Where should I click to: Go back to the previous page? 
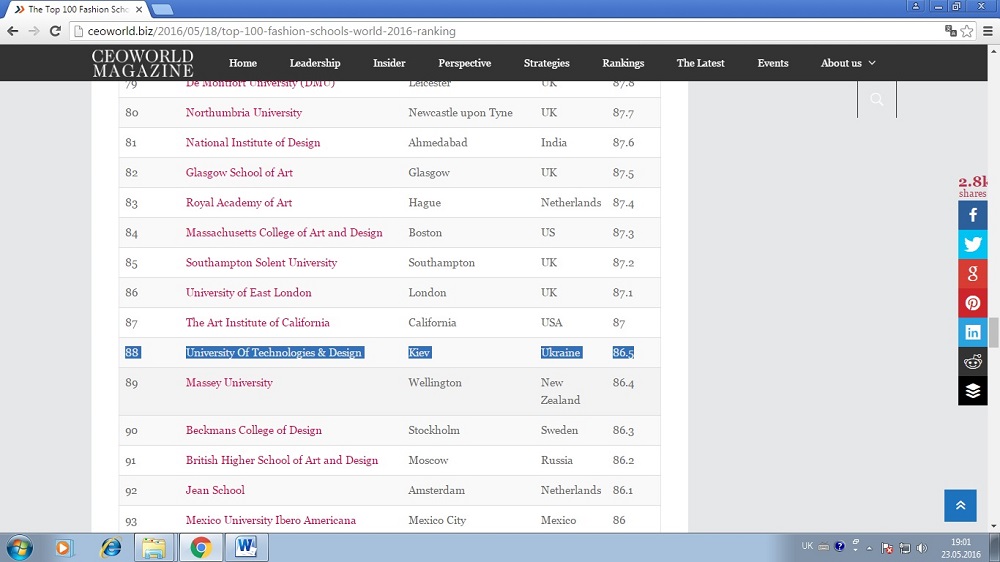point(13,31)
